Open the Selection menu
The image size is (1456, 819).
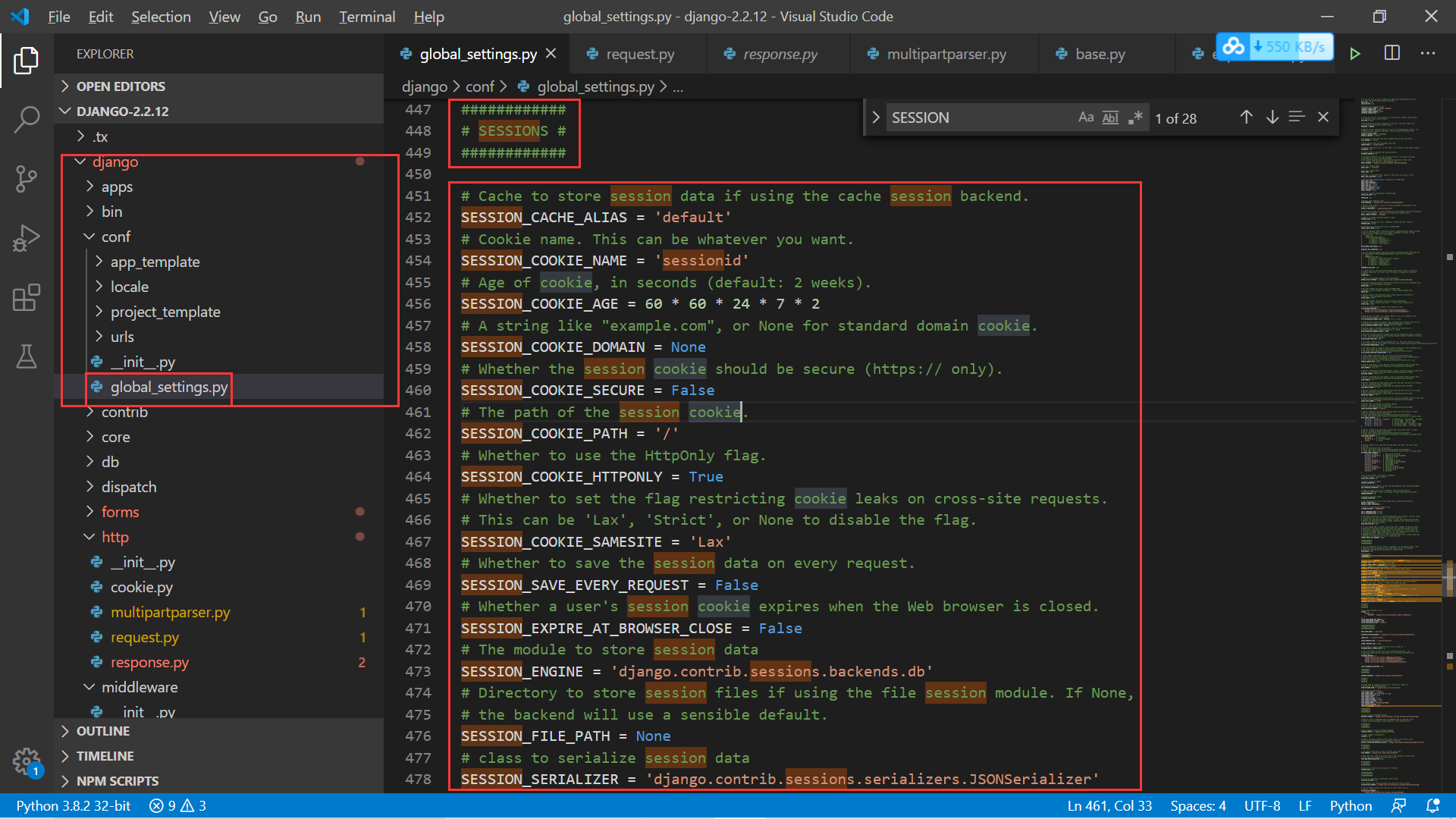161,17
